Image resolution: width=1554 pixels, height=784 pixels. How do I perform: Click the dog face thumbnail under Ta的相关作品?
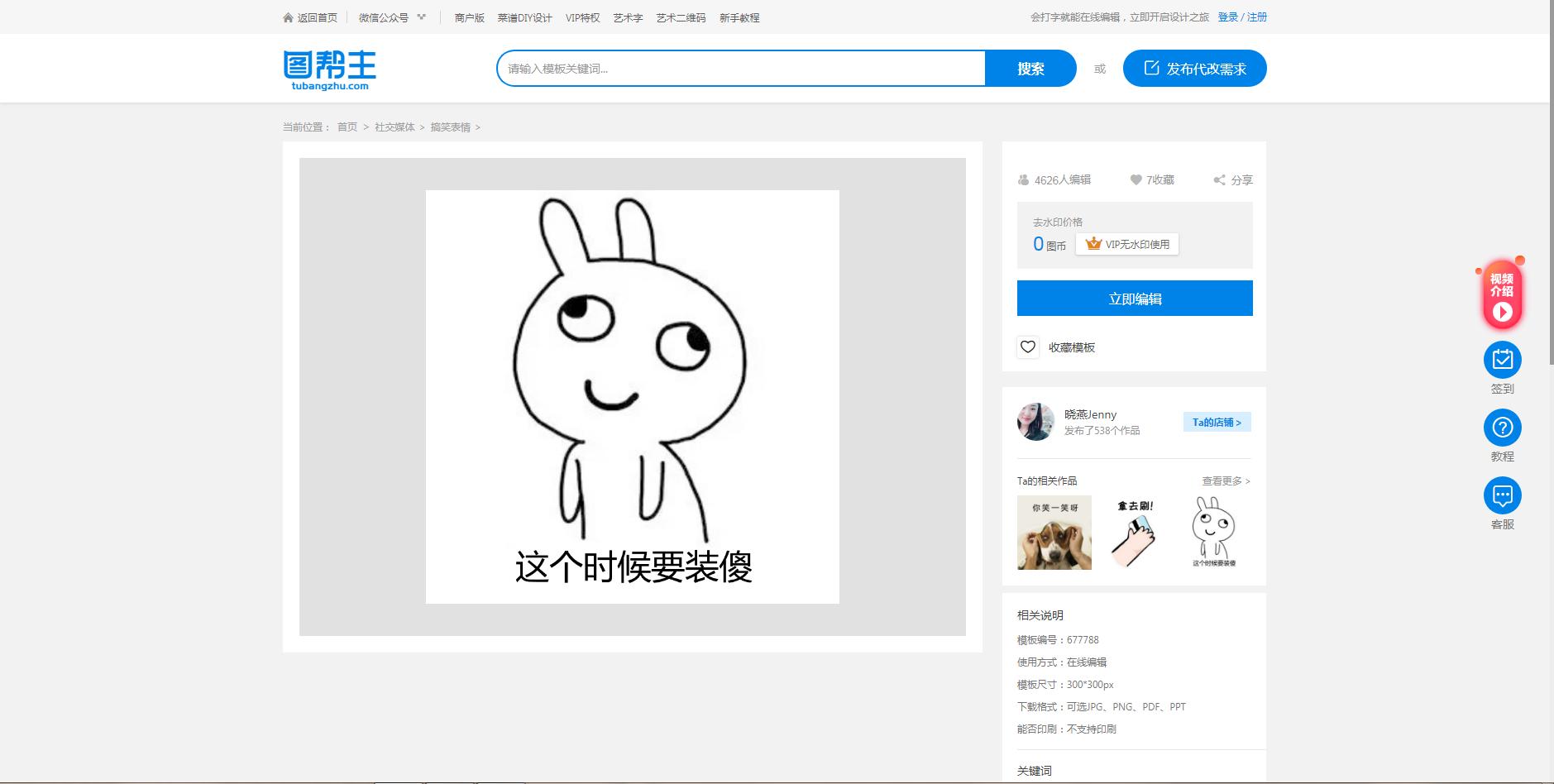pyautogui.click(x=1054, y=532)
